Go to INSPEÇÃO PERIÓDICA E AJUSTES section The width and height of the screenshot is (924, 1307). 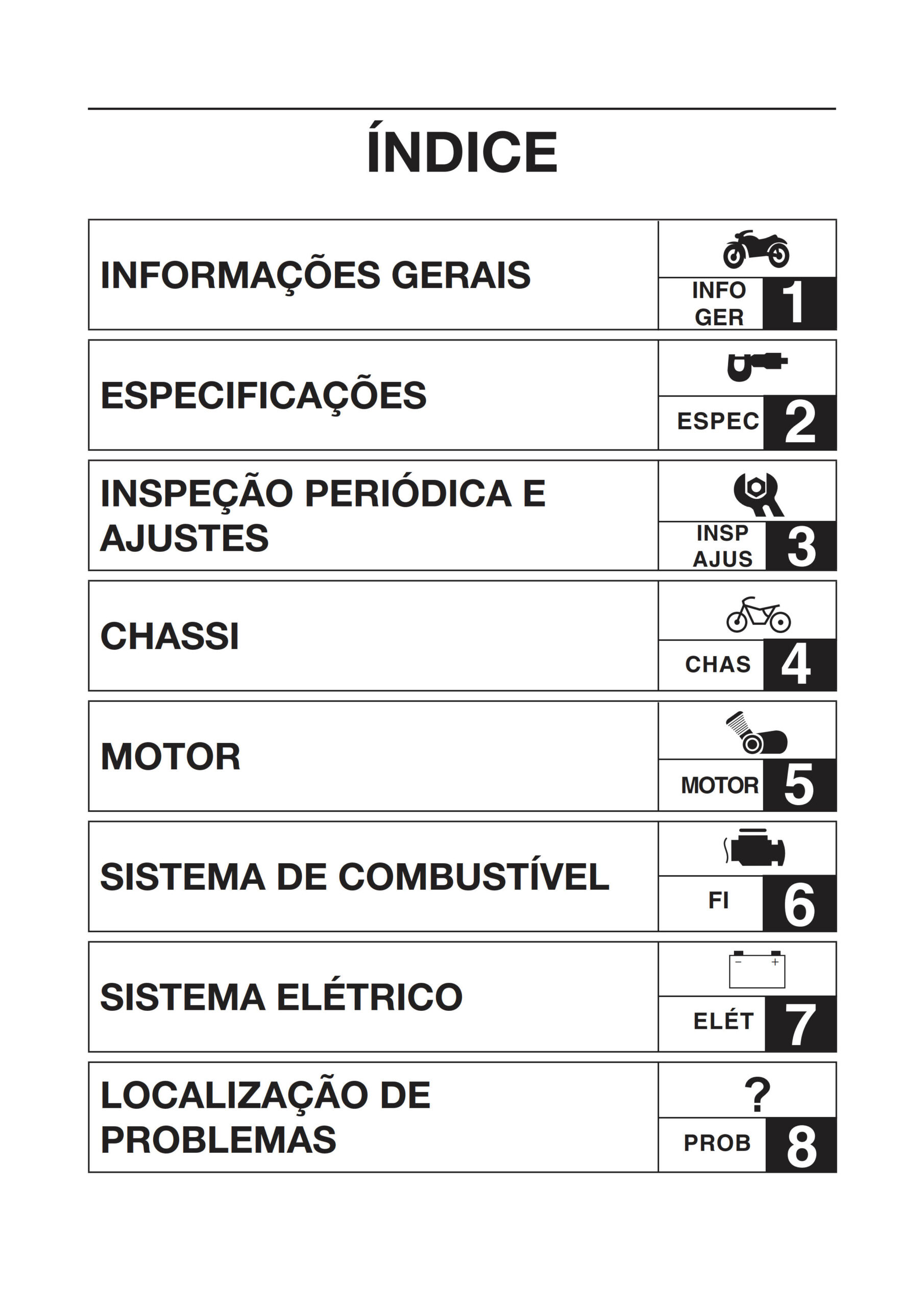click(x=322, y=516)
